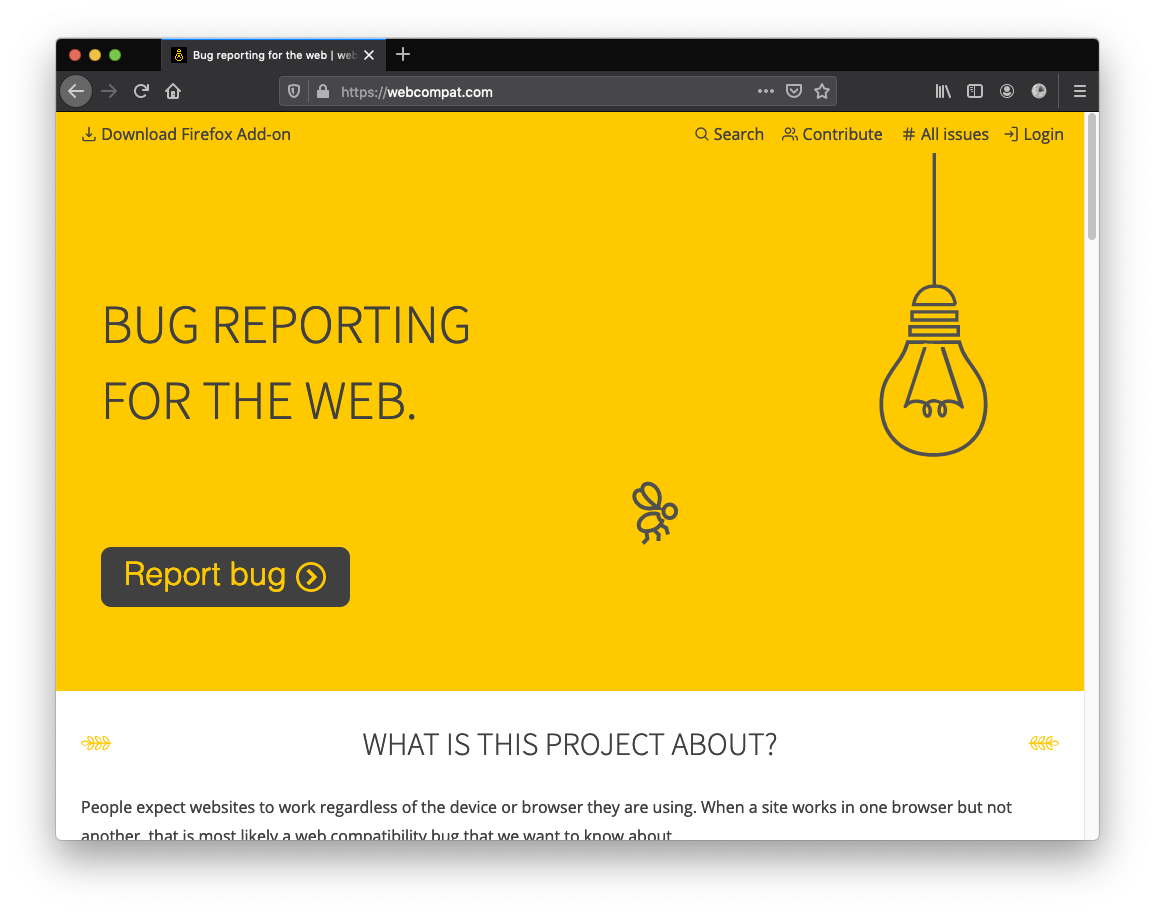
Task: Open the page actions three-dot menu
Action: tap(766, 91)
